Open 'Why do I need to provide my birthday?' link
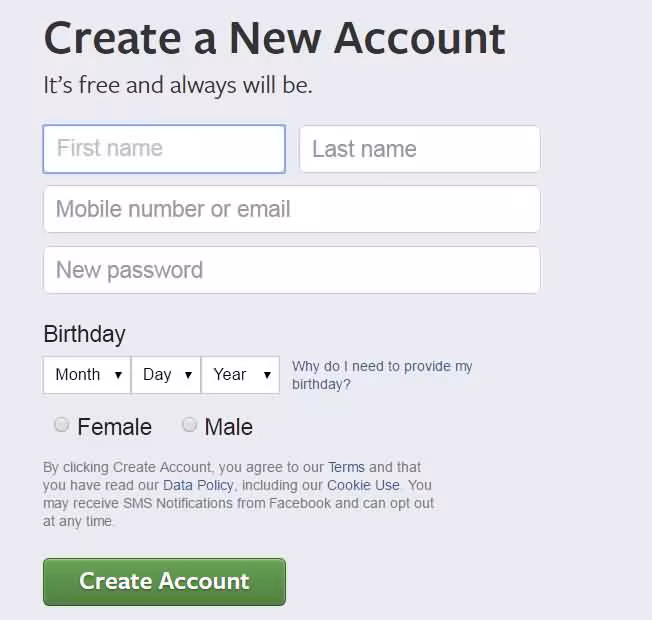The width and height of the screenshot is (652, 620). [x=381, y=375]
